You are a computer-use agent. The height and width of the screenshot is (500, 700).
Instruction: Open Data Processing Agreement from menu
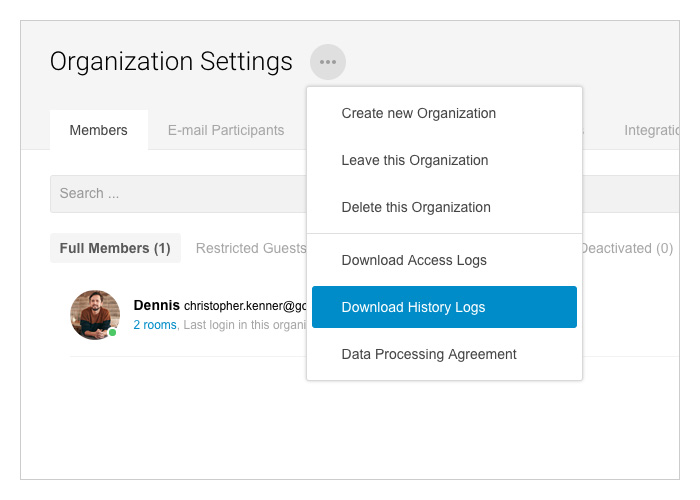[429, 354]
